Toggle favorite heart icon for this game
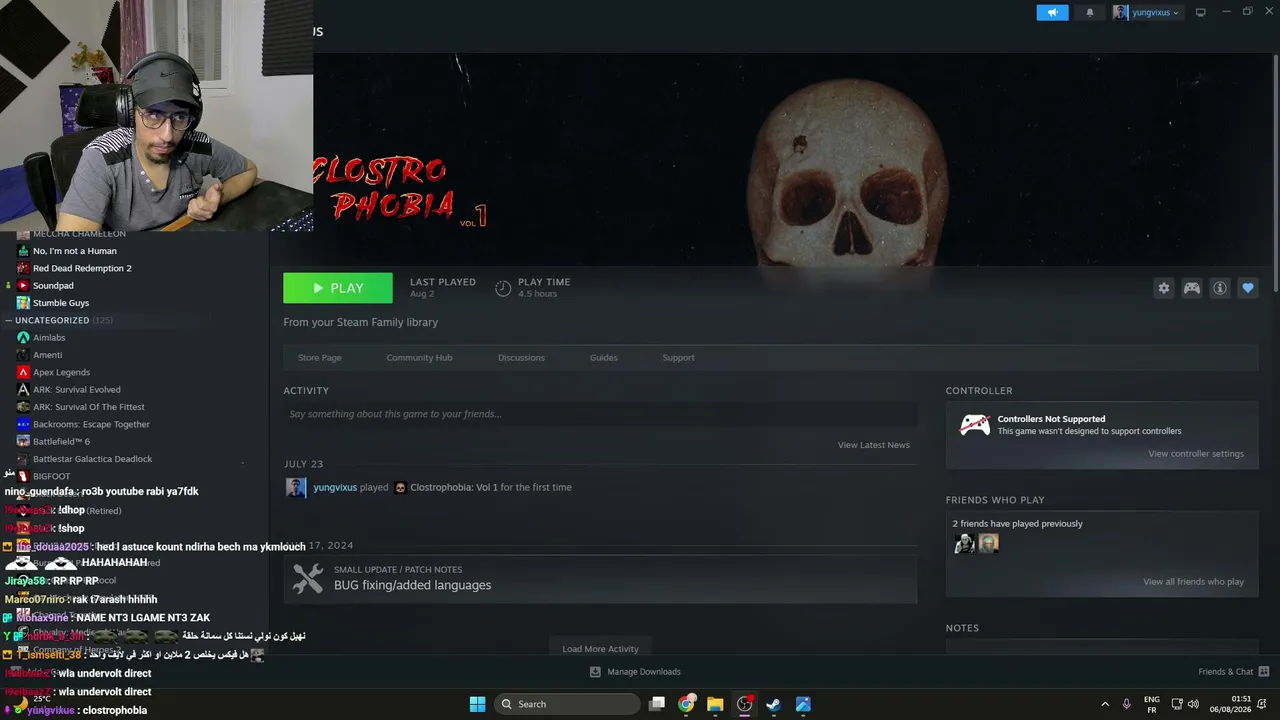The height and width of the screenshot is (720, 1280). tap(1247, 288)
